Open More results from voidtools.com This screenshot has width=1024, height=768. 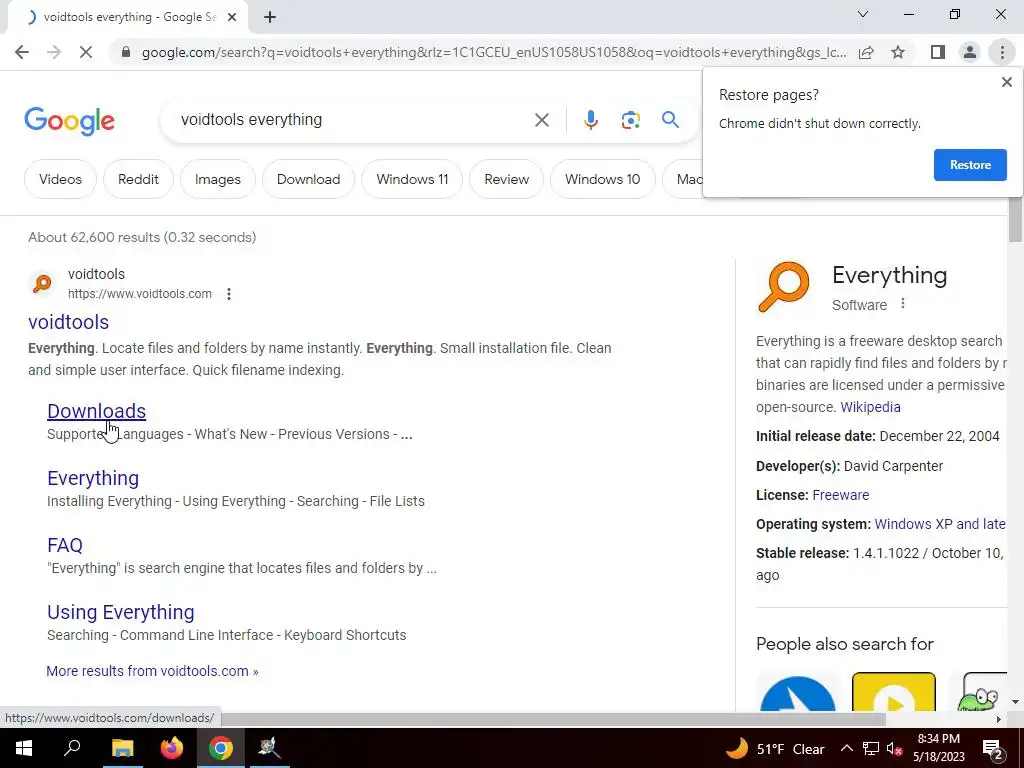tap(152, 671)
